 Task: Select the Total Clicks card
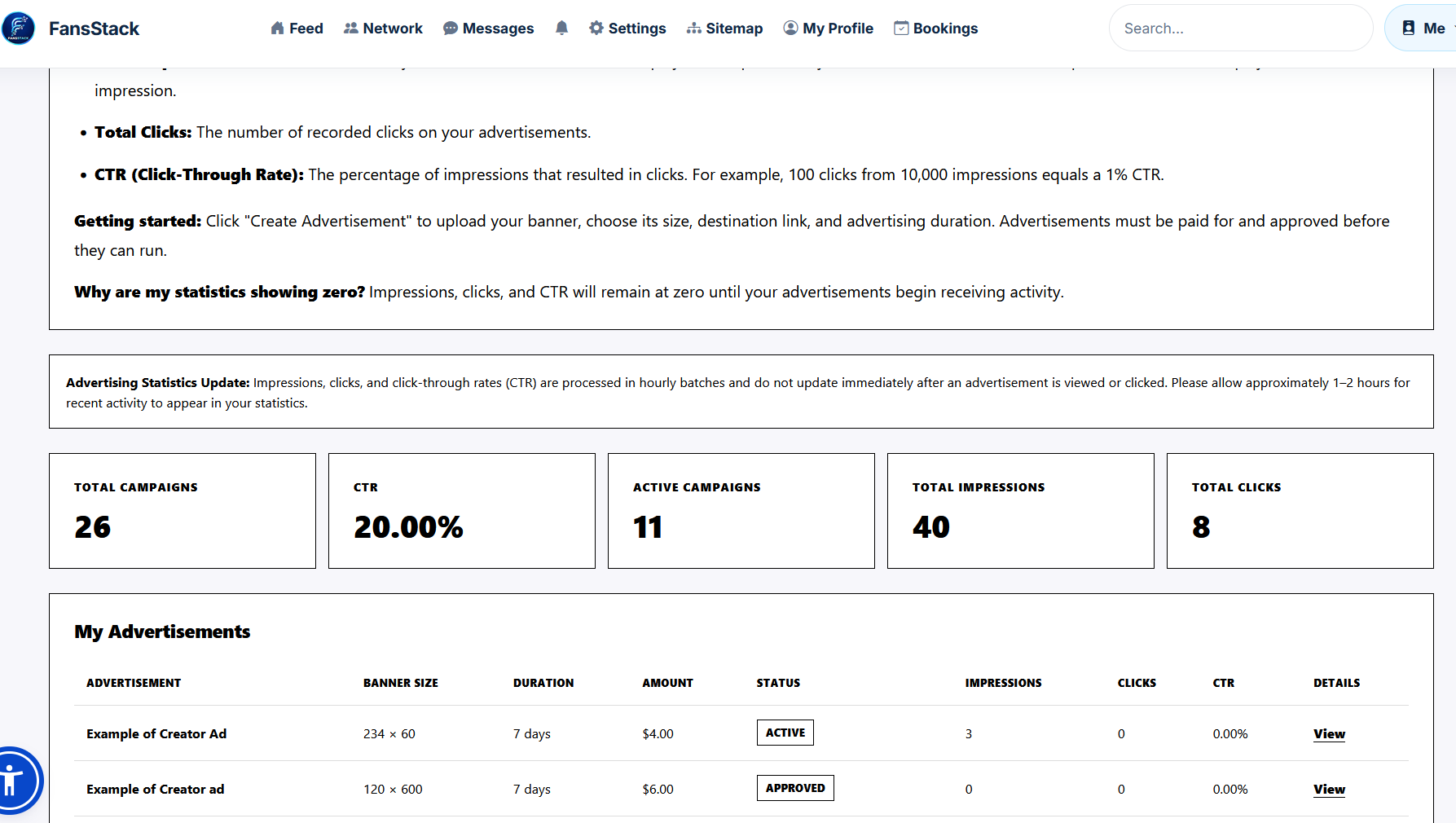click(x=1300, y=511)
